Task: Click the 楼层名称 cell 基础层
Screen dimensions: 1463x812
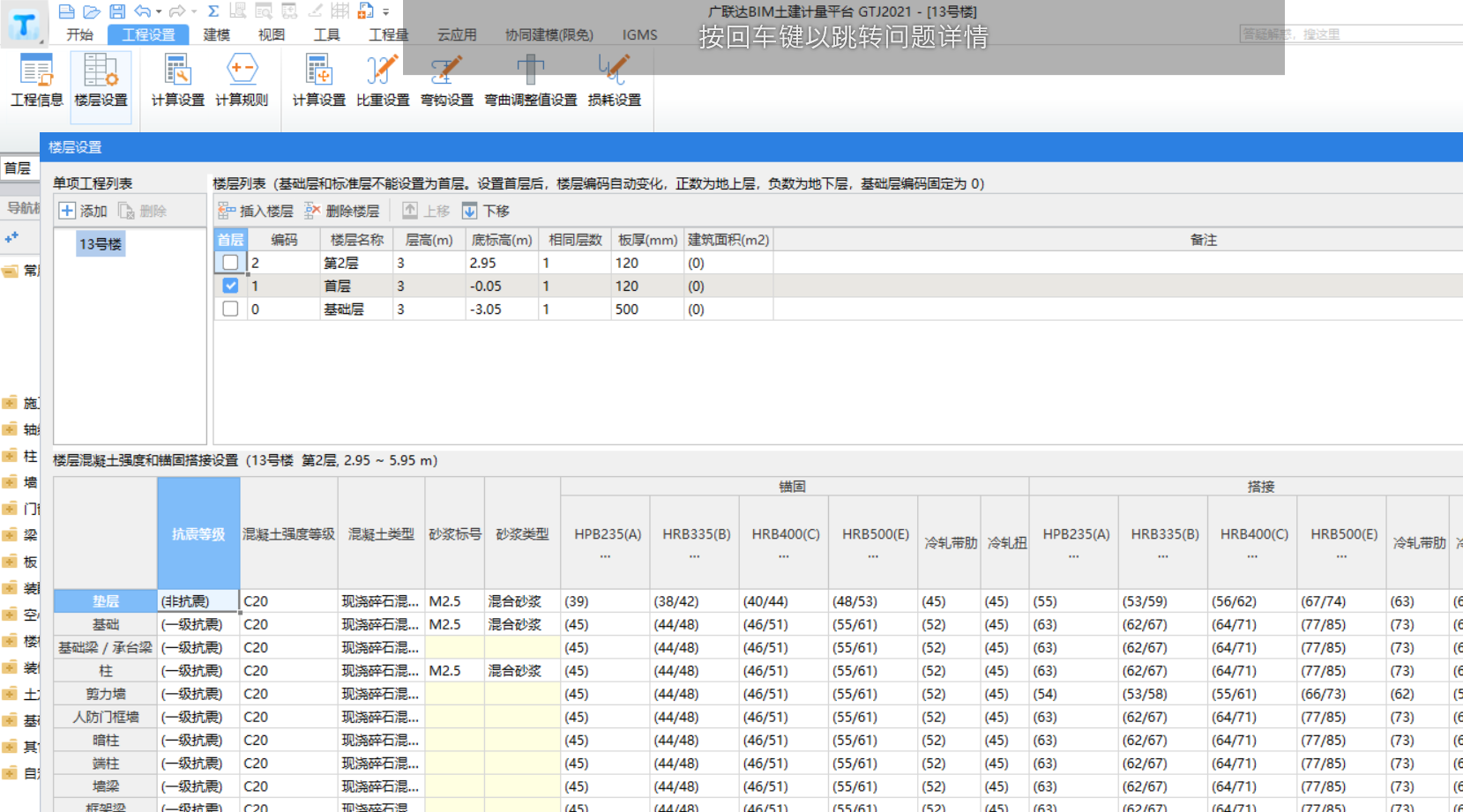Action: tap(356, 309)
